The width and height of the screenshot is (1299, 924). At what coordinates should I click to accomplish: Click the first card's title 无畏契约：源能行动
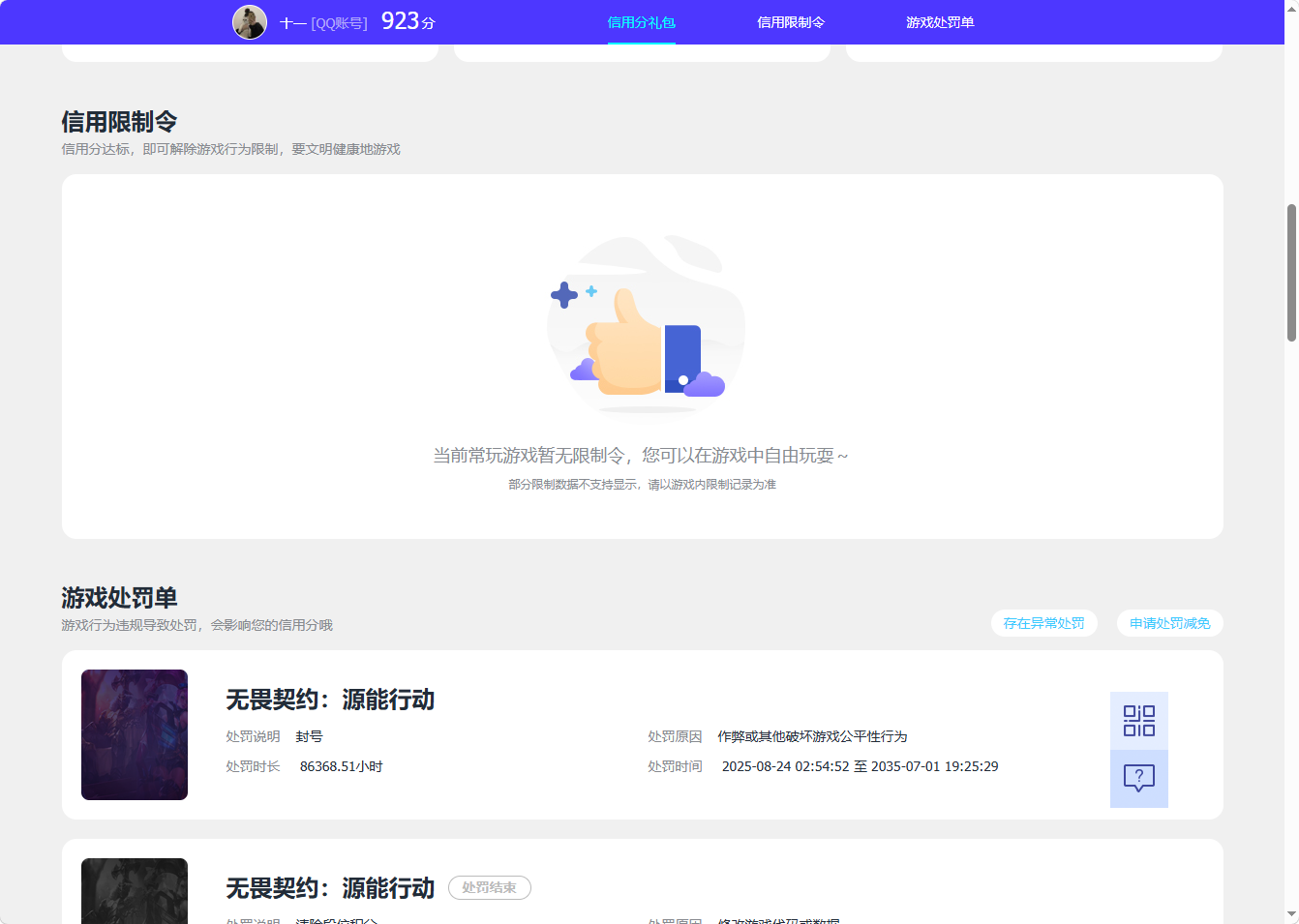[x=330, y=700]
